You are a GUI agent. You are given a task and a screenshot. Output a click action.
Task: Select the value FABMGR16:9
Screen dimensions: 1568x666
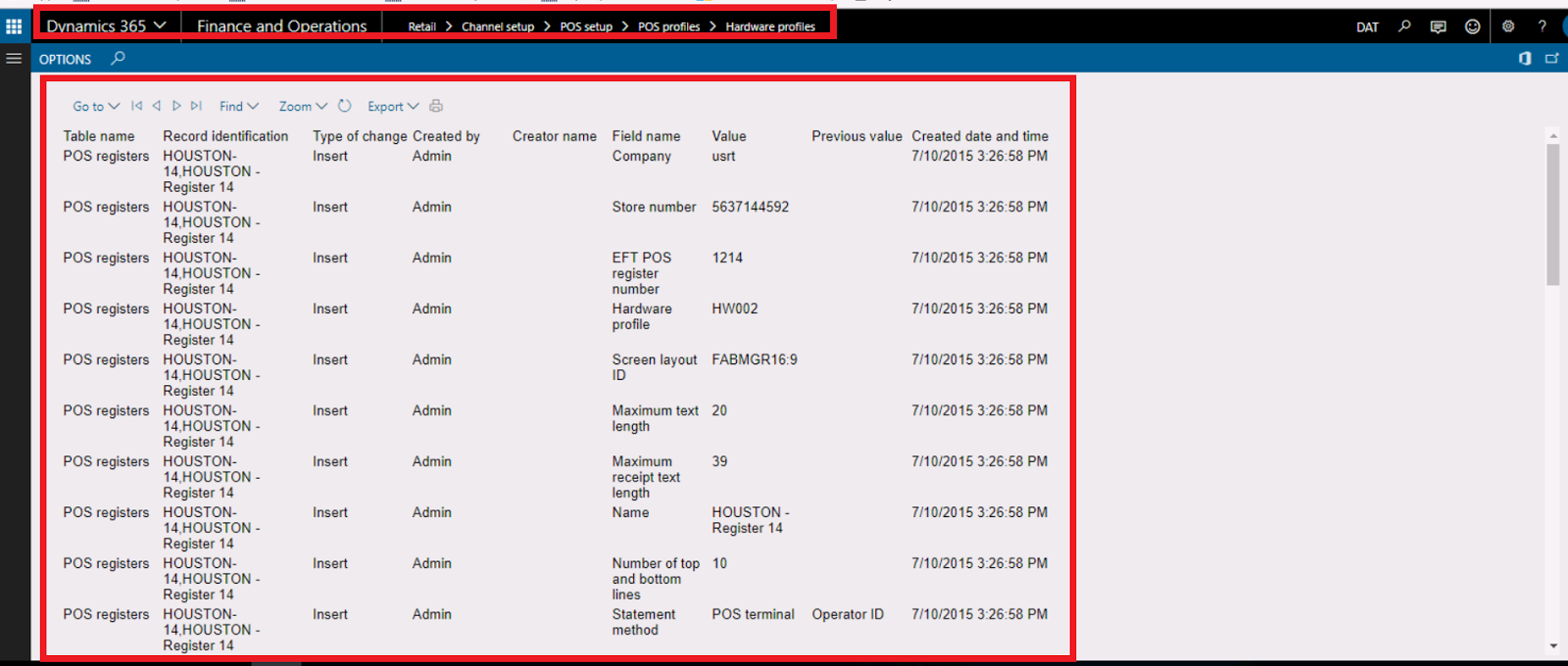tap(755, 359)
